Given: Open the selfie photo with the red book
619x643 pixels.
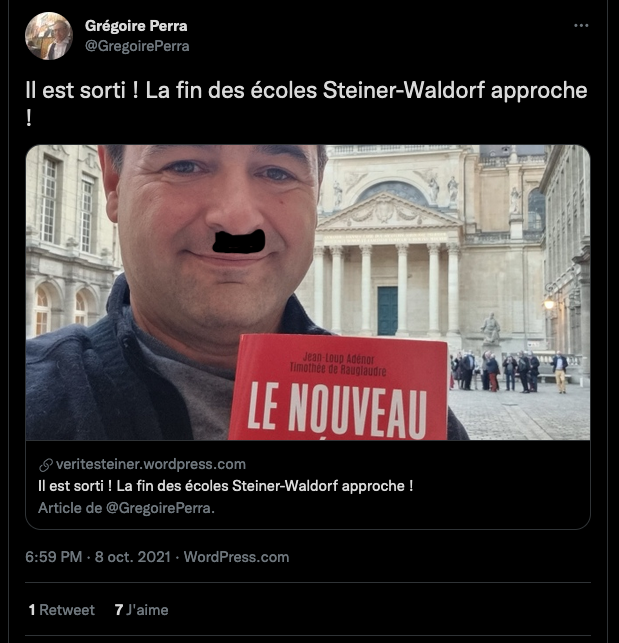Looking at the screenshot, I should point(308,292).
